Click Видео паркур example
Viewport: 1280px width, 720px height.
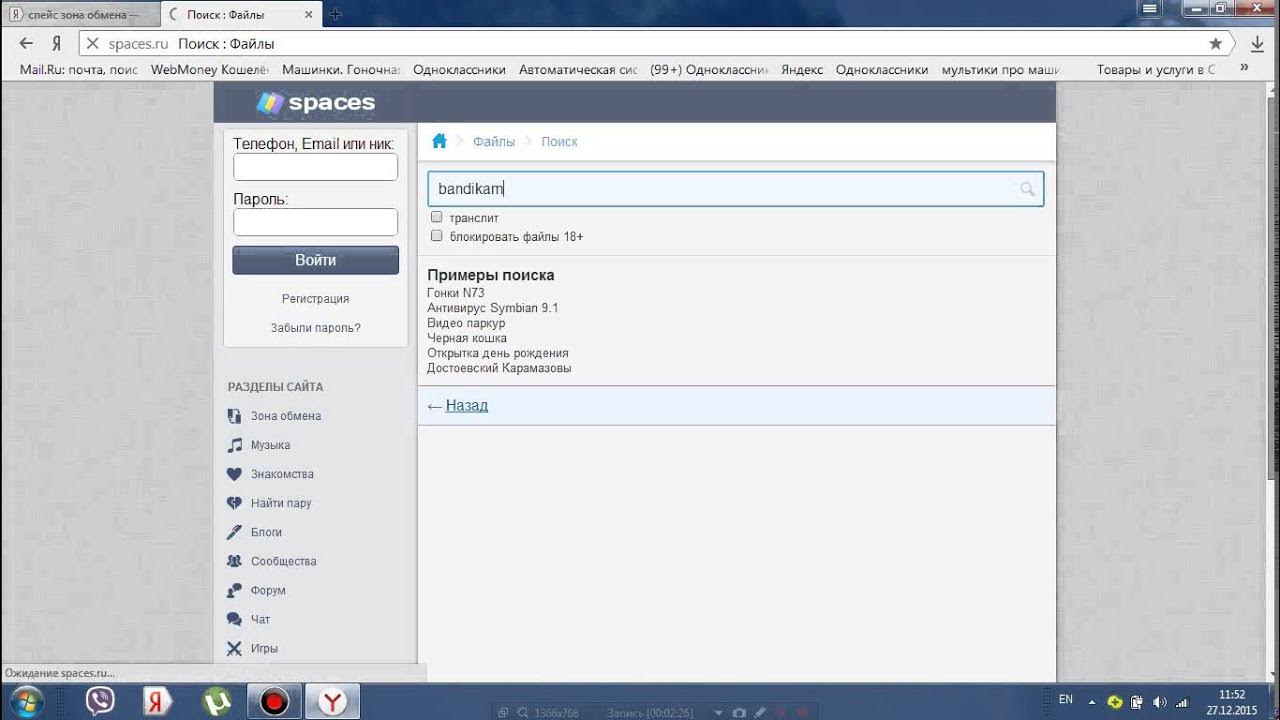pyautogui.click(x=466, y=323)
